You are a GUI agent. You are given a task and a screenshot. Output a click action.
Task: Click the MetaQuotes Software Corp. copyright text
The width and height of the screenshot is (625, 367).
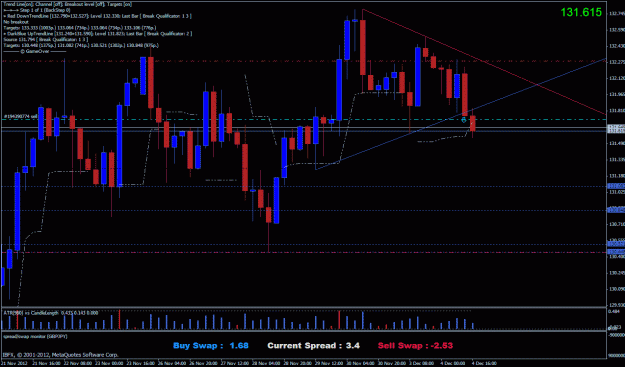tap(61, 354)
